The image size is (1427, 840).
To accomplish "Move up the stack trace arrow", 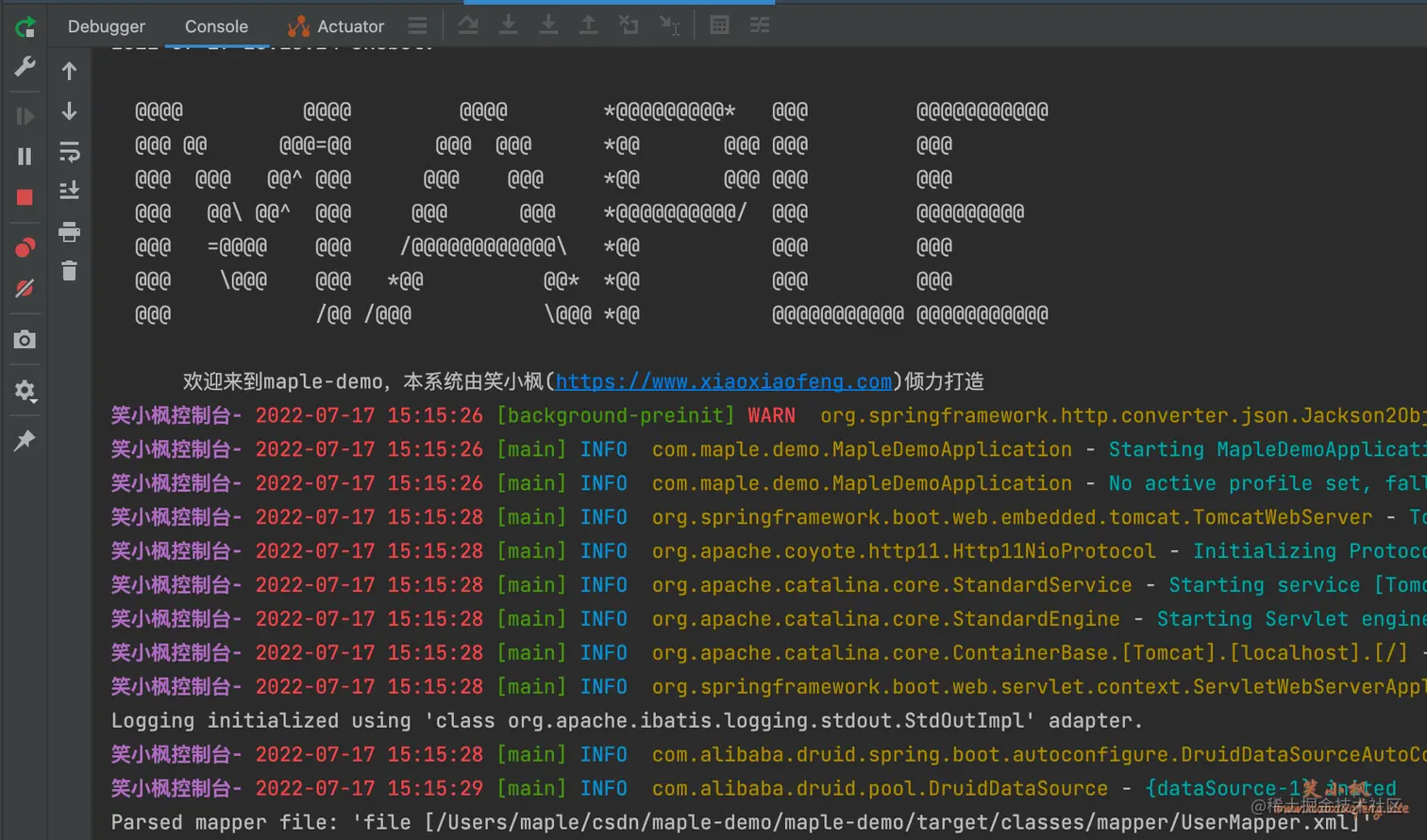I will point(69,71).
